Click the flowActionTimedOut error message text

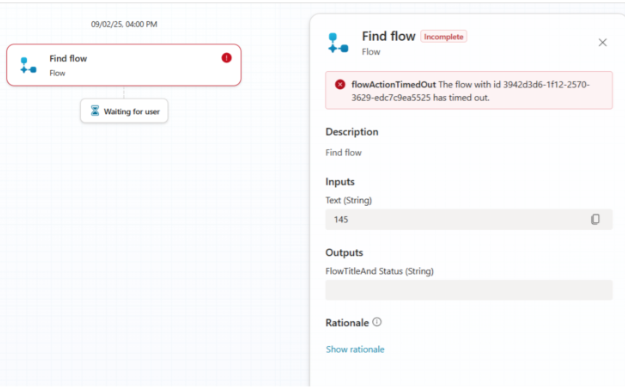(x=470, y=91)
